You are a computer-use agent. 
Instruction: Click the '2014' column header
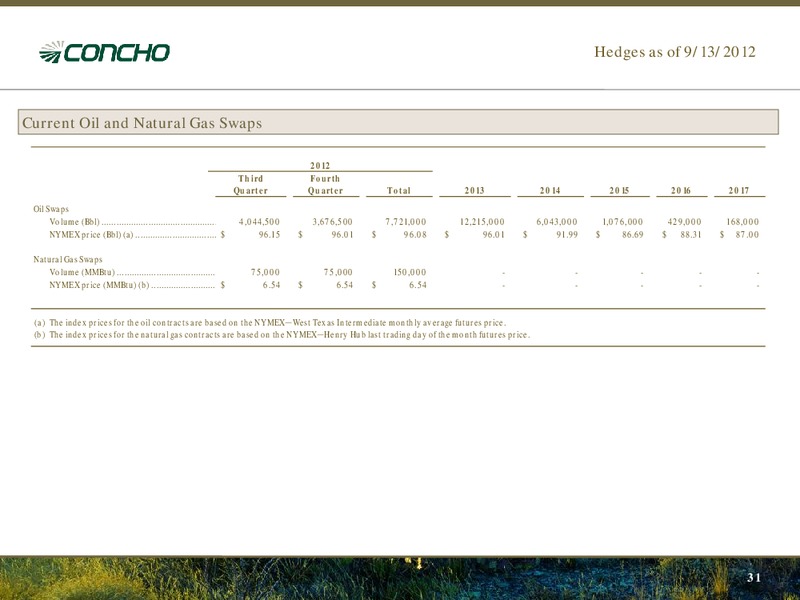tap(549, 190)
